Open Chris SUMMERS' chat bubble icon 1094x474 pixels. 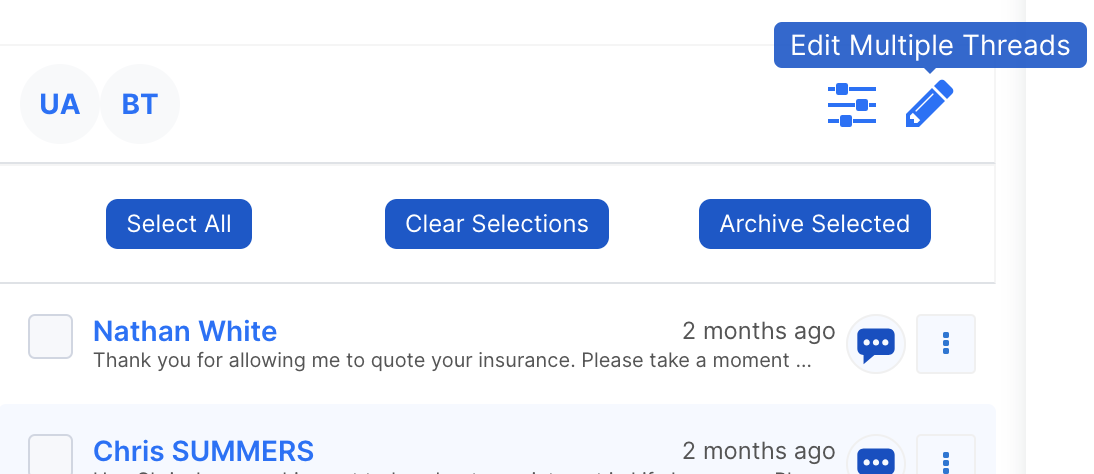pos(876,459)
